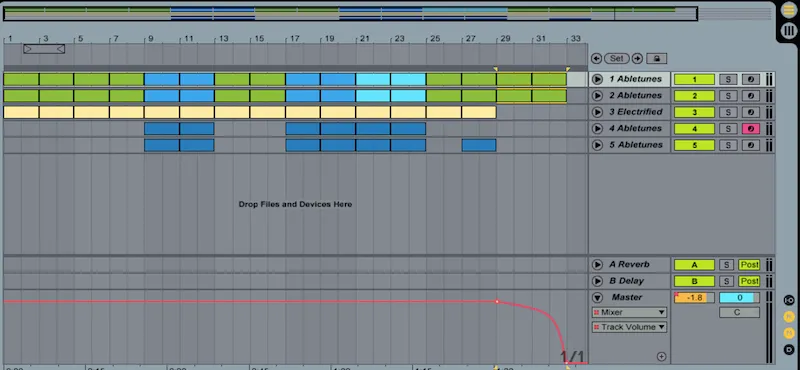800x370 pixels.
Task: Toggle track Delay section with D button
Action: pos(789,350)
